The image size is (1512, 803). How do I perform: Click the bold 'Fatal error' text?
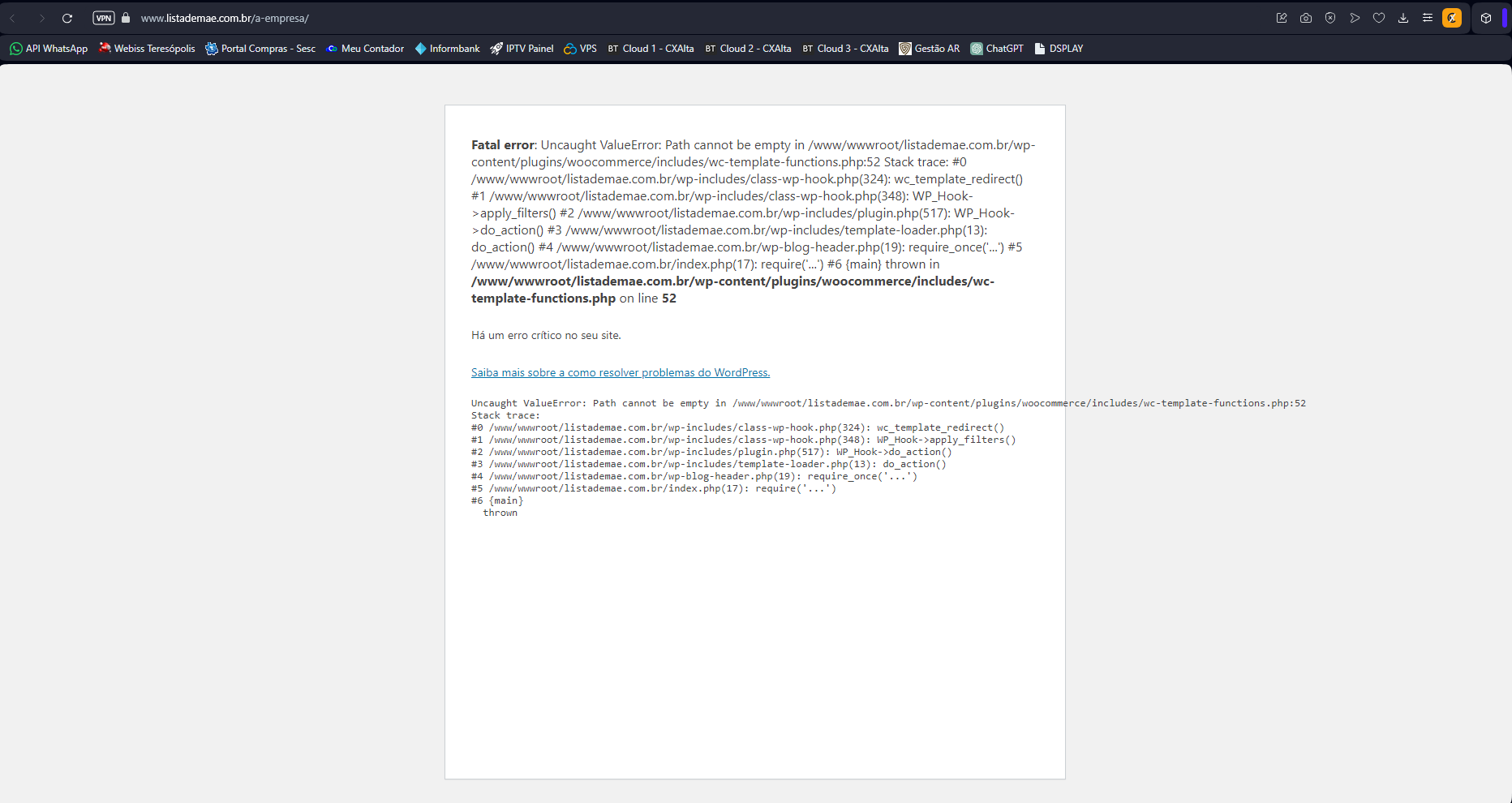(x=503, y=145)
